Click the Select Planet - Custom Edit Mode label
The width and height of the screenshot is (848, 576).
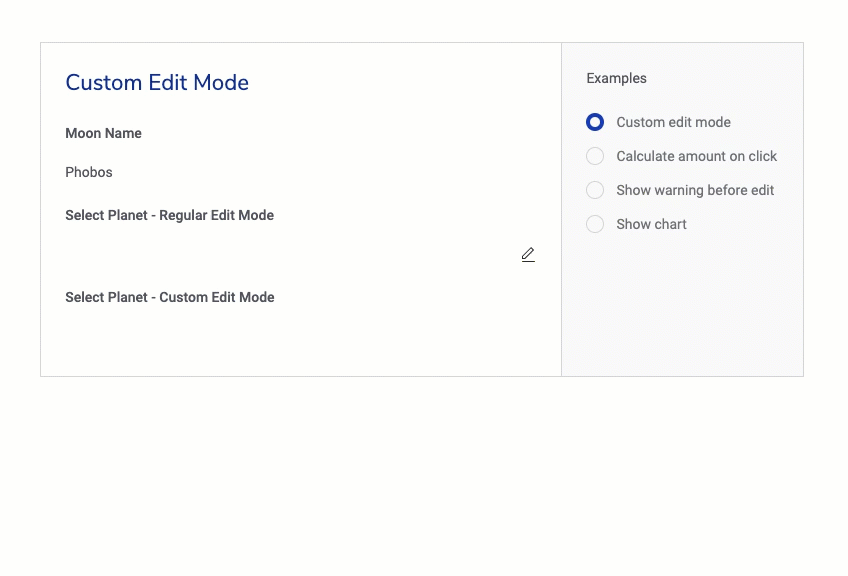[x=169, y=297]
